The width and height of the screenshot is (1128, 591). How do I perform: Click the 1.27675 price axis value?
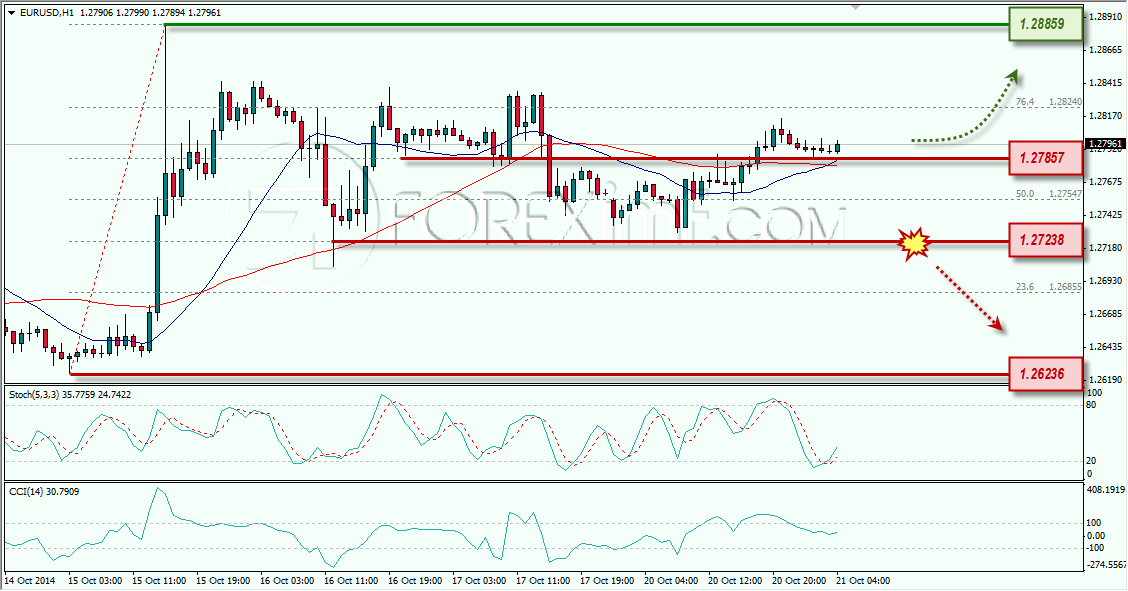[1106, 182]
